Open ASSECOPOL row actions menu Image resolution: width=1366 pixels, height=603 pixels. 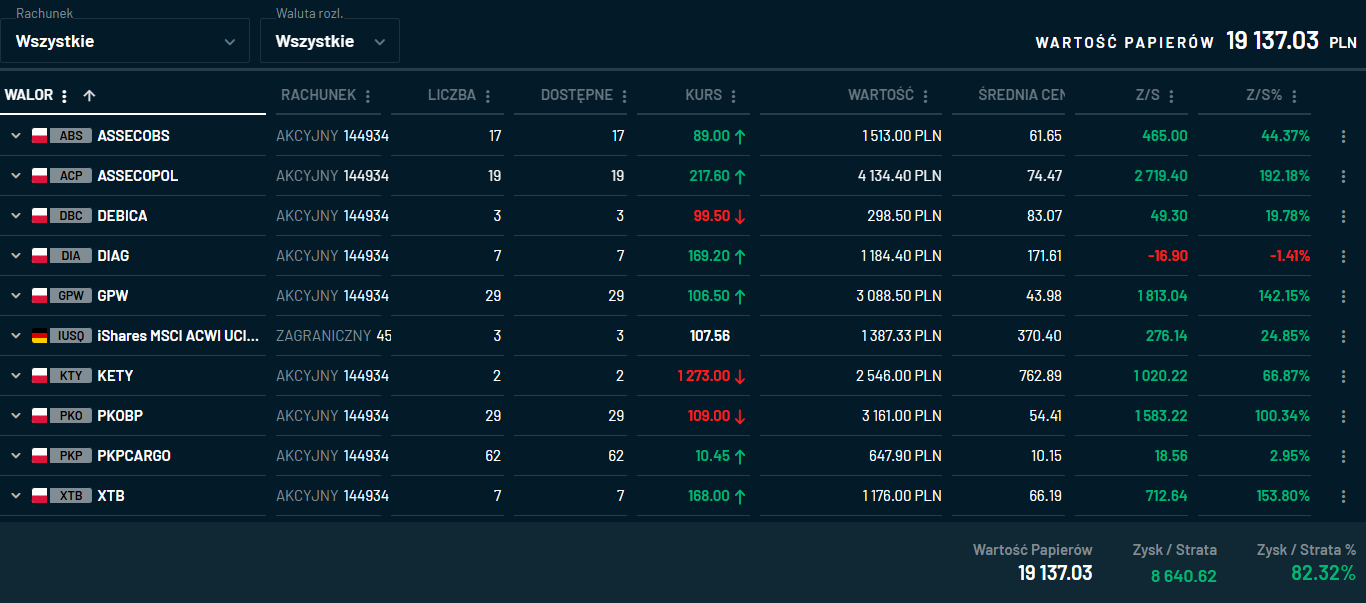[x=1344, y=176]
